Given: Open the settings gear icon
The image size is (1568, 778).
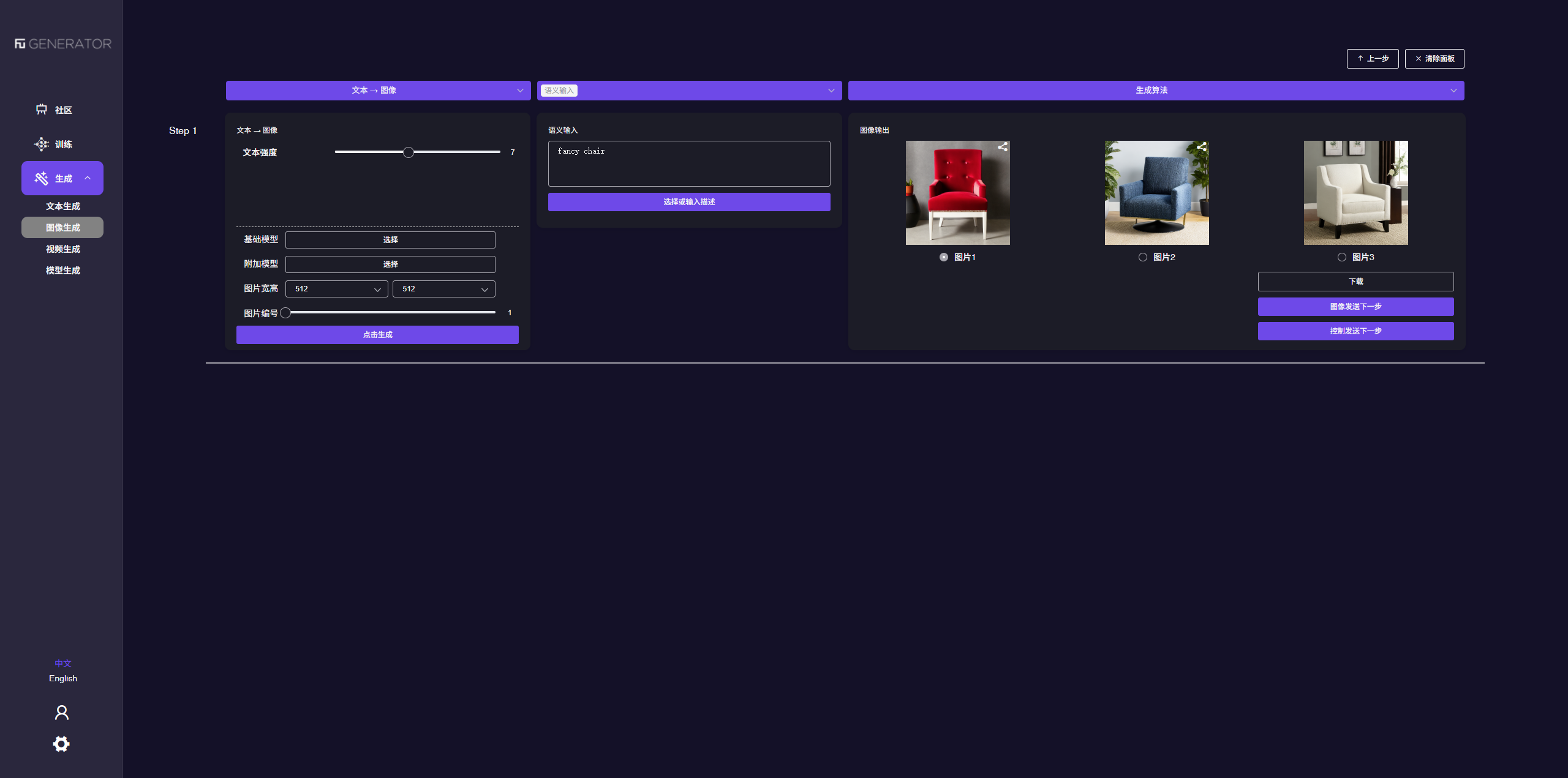Looking at the screenshot, I should (x=61, y=744).
